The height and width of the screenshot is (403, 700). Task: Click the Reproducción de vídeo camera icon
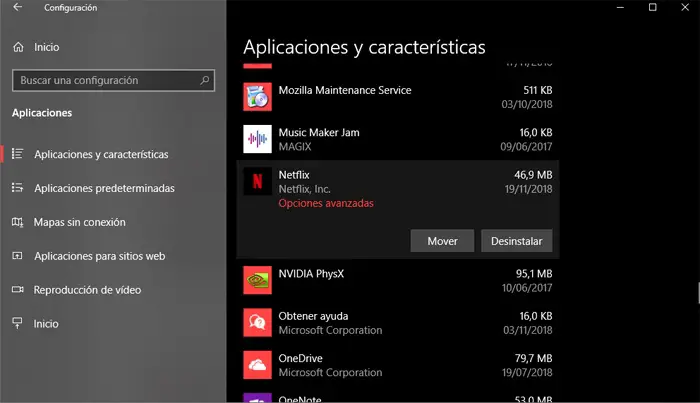click(x=17, y=290)
